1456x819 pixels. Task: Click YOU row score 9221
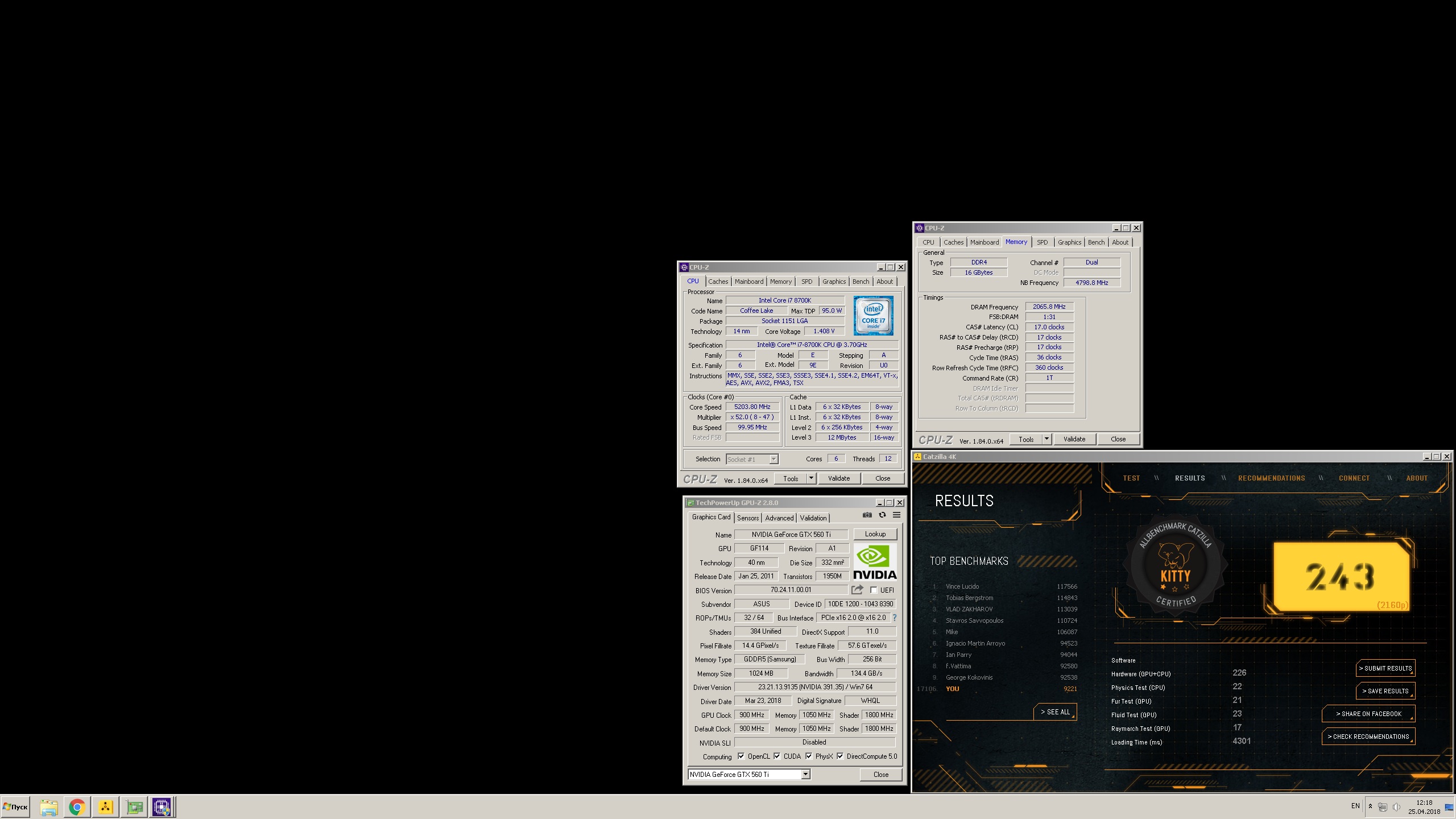[1070, 689]
